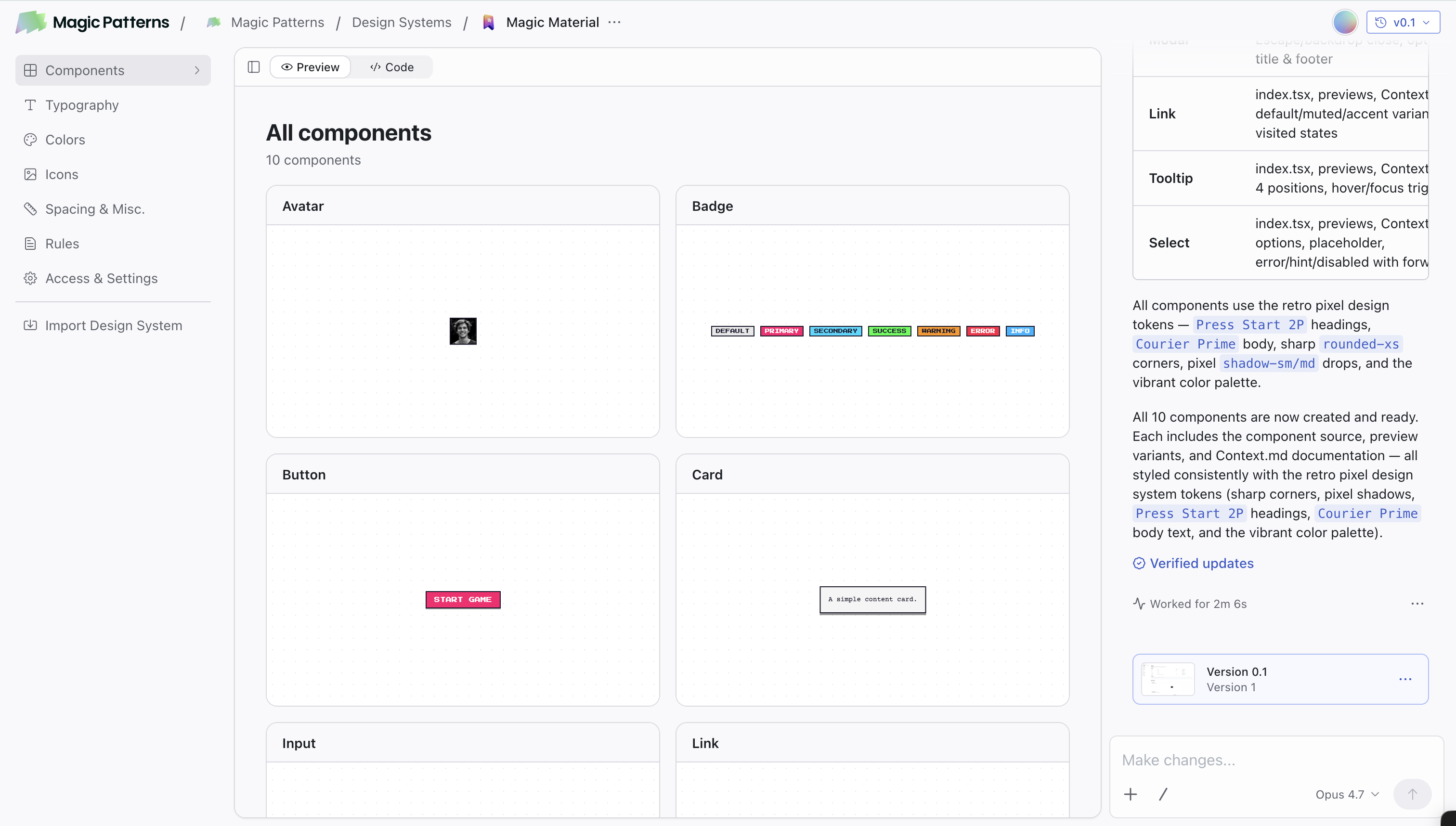The image size is (1456, 826).
Task: Switch to the Code tab
Action: (391, 67)
